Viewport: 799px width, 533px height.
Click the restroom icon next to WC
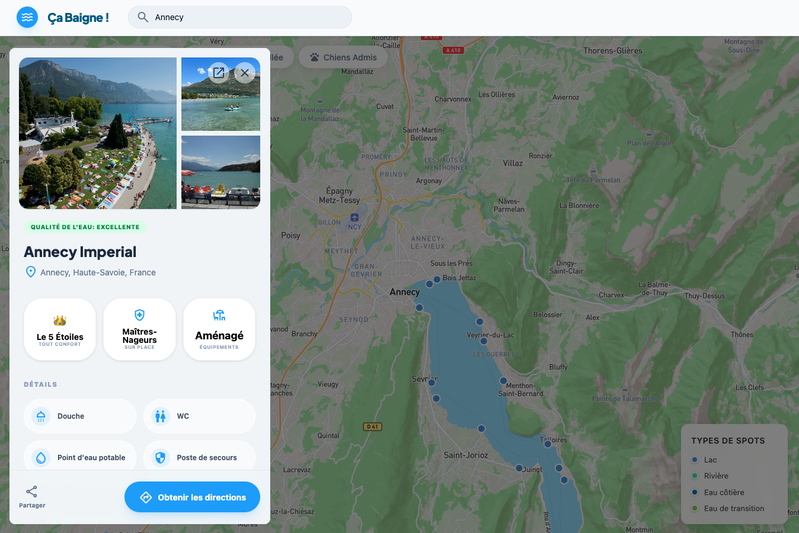click(161, 416)
